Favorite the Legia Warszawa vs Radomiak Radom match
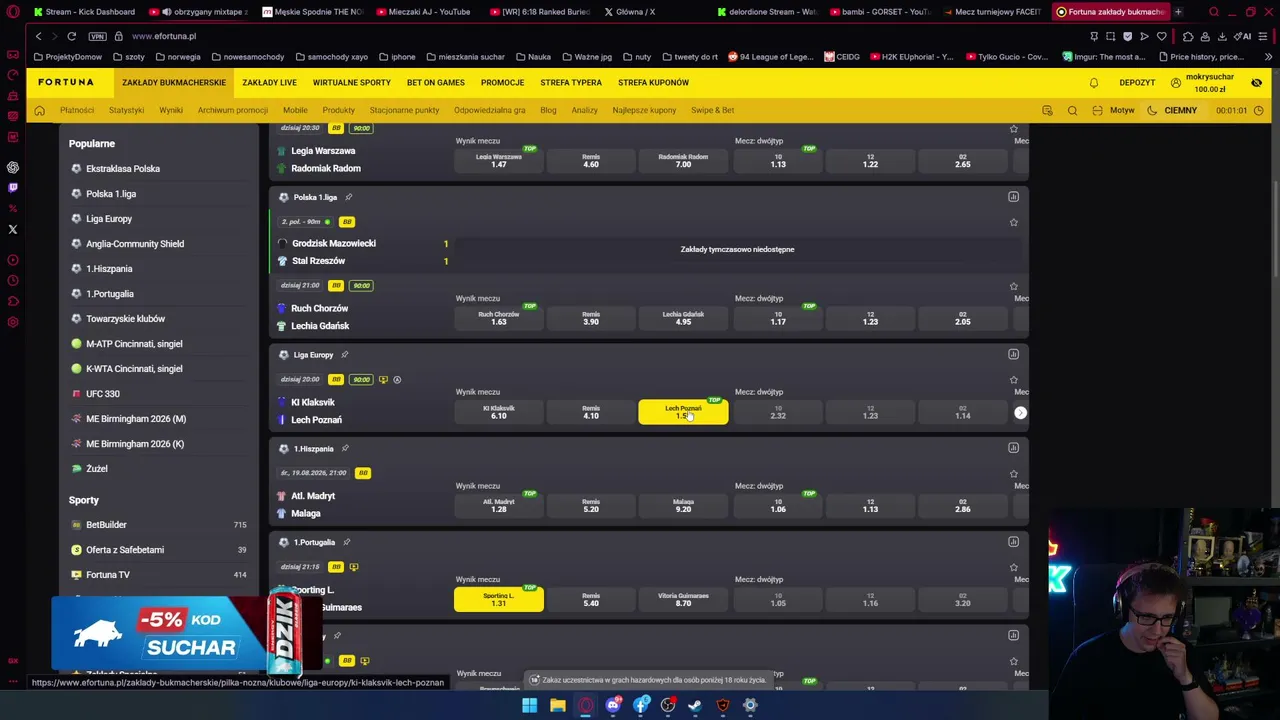The height and width of the screenshot is (720, 1280). pos(1014,129)
